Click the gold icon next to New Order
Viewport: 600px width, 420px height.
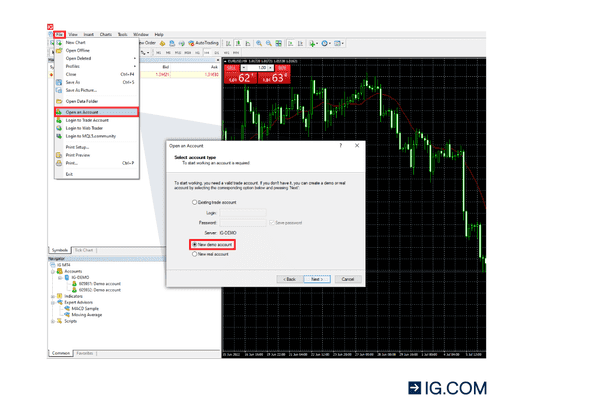162,43
